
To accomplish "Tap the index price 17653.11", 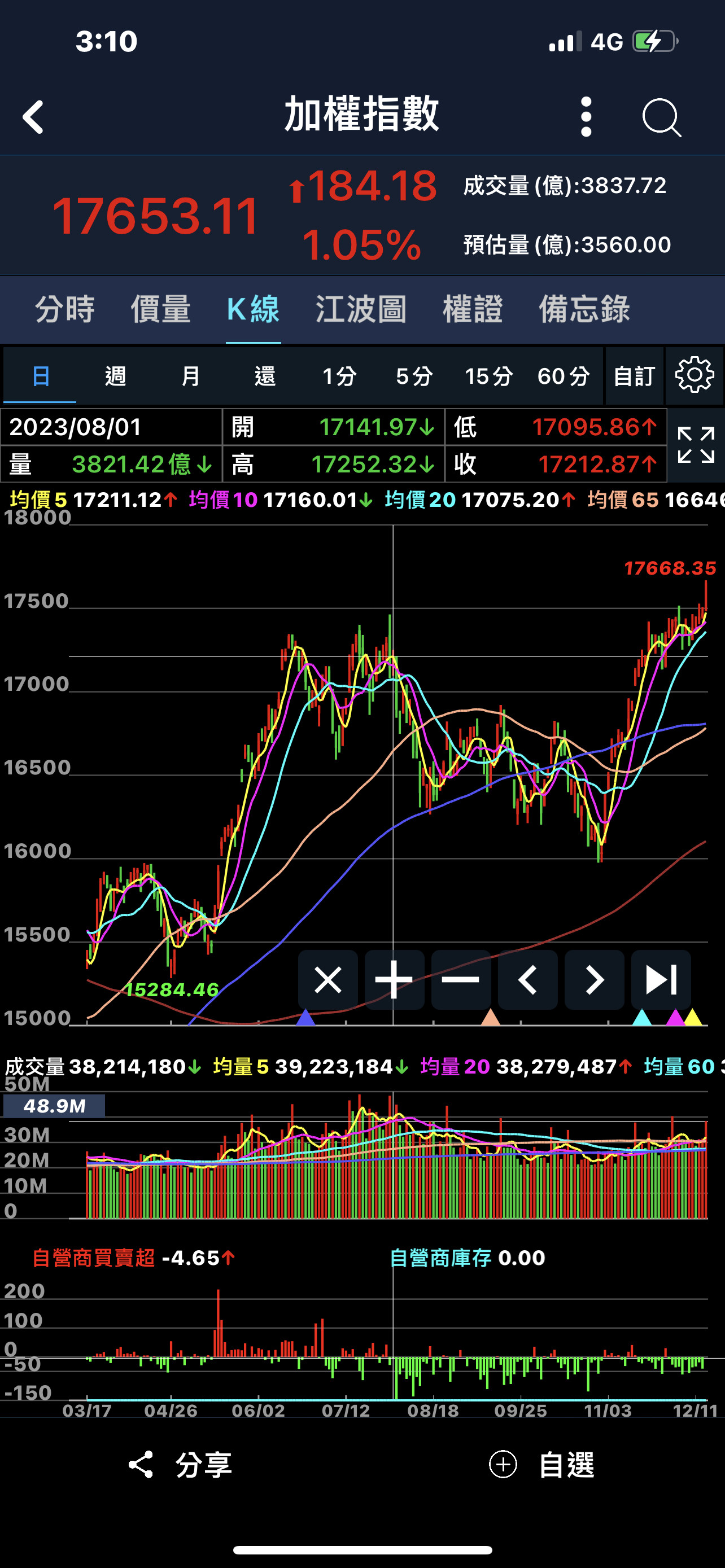I will (156, 216).
